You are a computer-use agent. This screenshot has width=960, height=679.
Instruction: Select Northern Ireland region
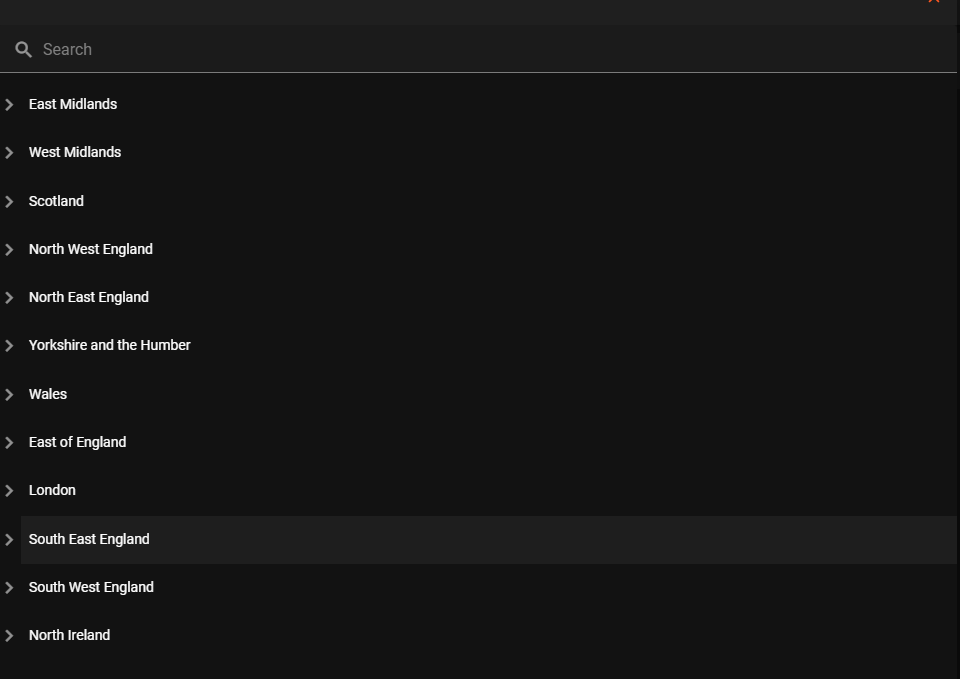pyautogui.click(x=69, y=635)
